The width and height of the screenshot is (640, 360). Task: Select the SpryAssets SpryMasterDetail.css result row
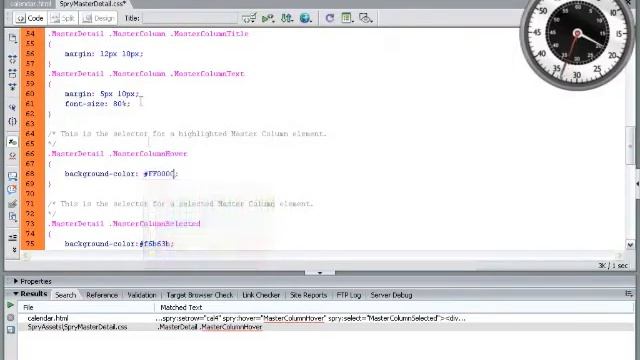coord(327,327)
